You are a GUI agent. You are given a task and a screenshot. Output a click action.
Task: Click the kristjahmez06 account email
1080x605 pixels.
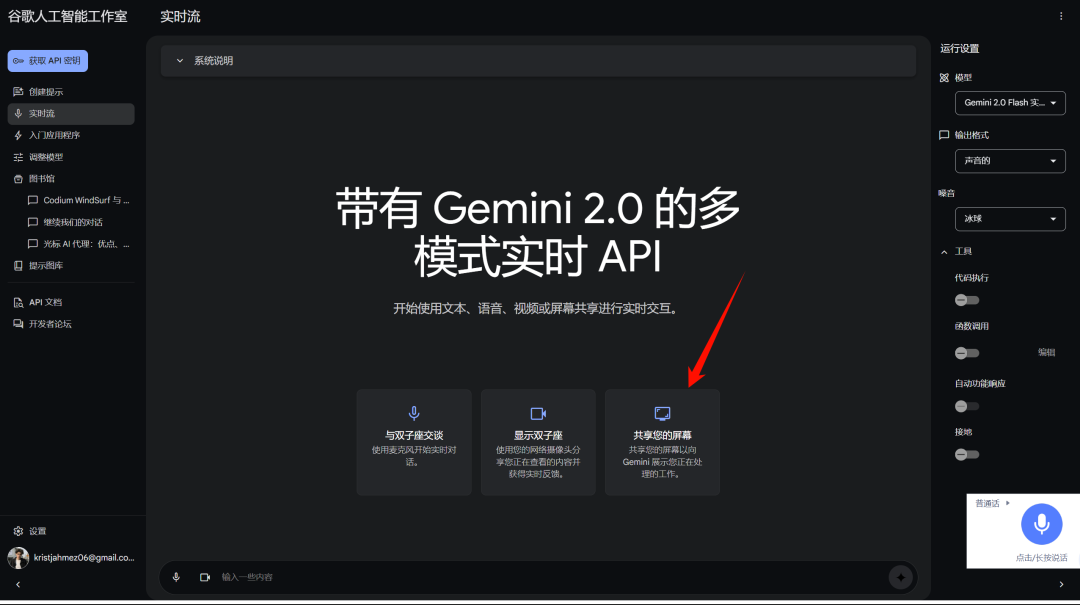point(84,557)
